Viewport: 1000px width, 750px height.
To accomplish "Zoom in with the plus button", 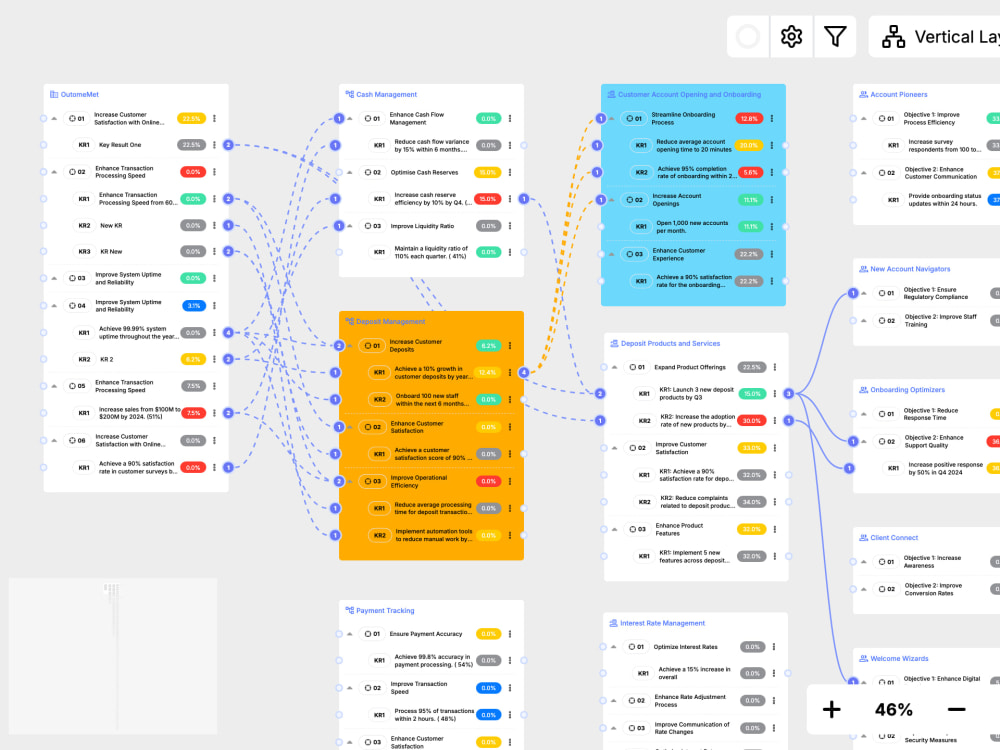I will 831,709.
